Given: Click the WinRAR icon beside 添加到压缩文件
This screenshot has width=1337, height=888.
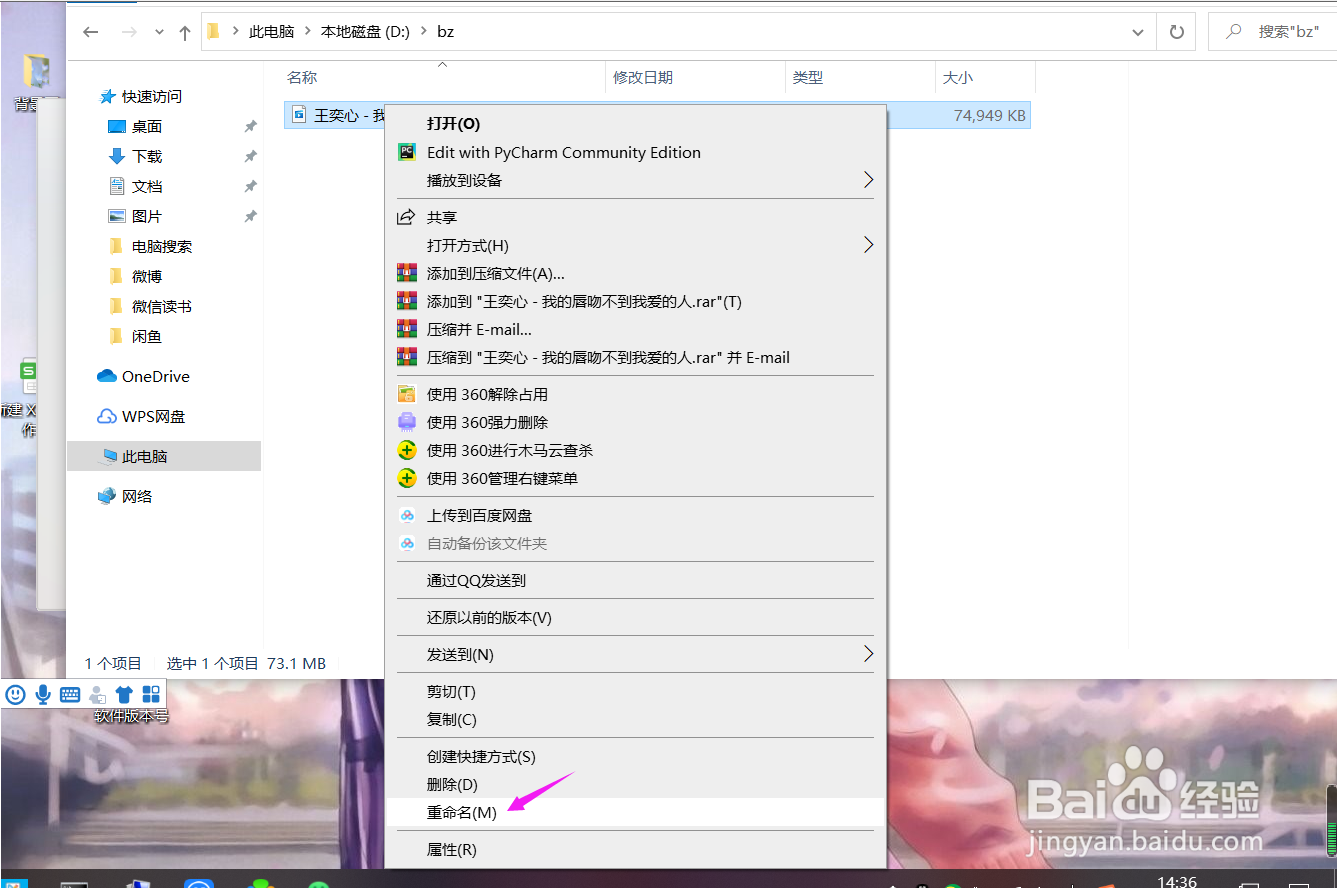Looking at the screenshot, I should [406, 273].
